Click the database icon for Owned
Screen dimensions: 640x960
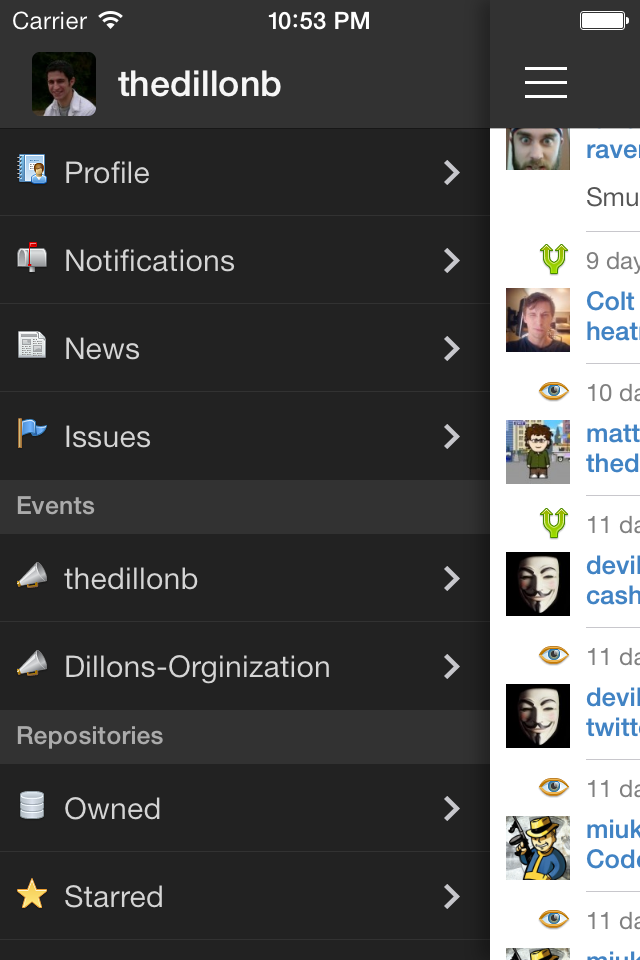[x=32, y=805]
